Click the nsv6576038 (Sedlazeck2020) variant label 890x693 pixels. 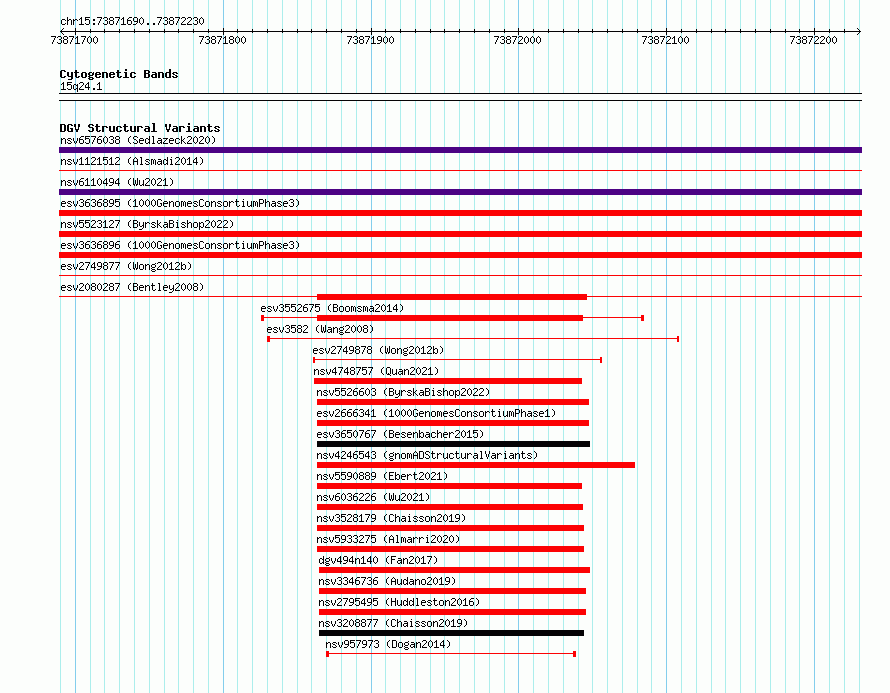138,140
